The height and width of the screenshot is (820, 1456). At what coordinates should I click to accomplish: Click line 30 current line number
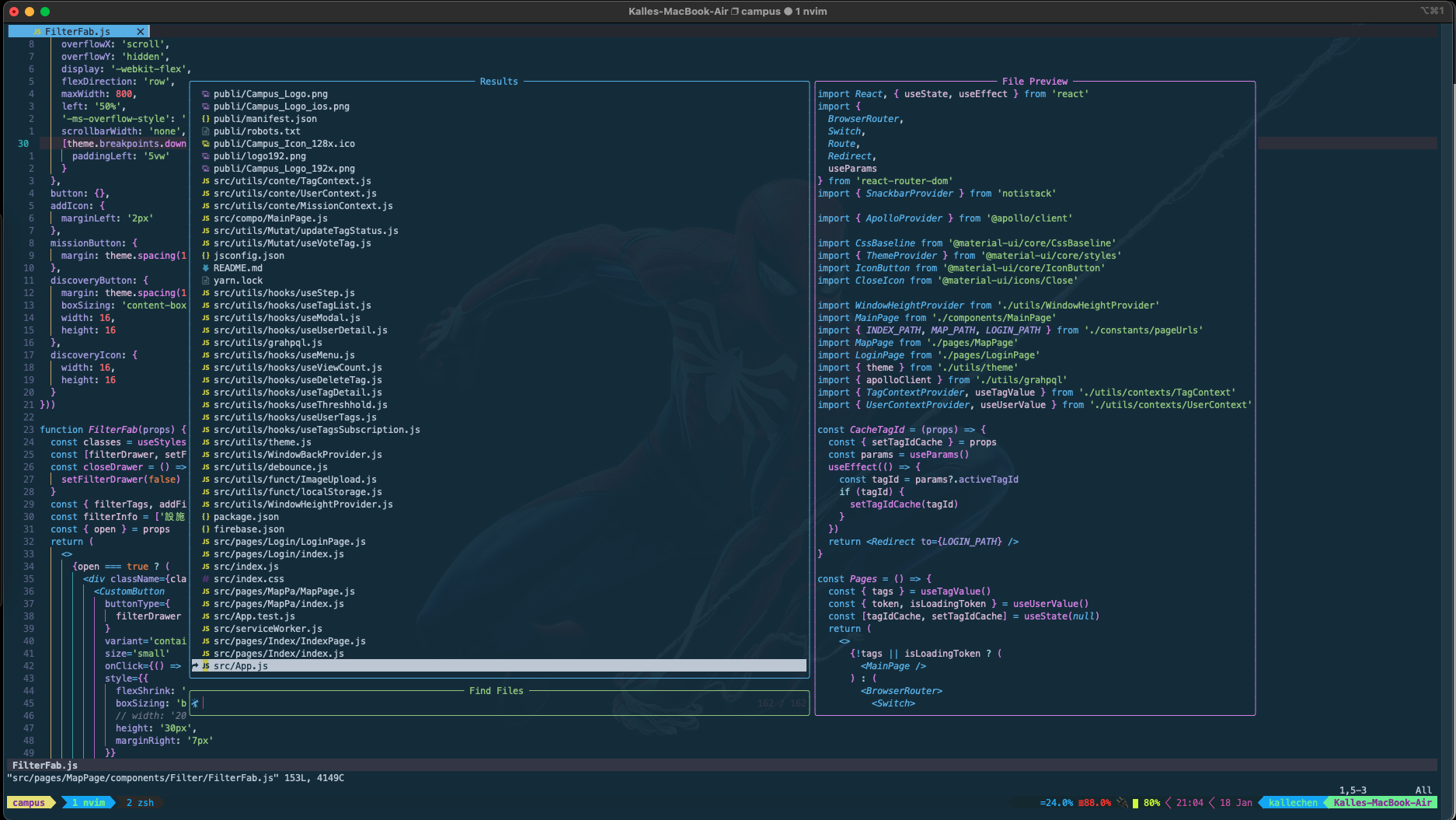coord(23,144)
